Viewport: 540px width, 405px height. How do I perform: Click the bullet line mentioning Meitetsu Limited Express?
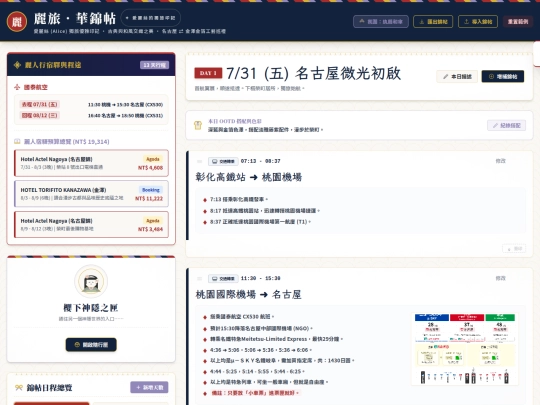coord(277,339)
